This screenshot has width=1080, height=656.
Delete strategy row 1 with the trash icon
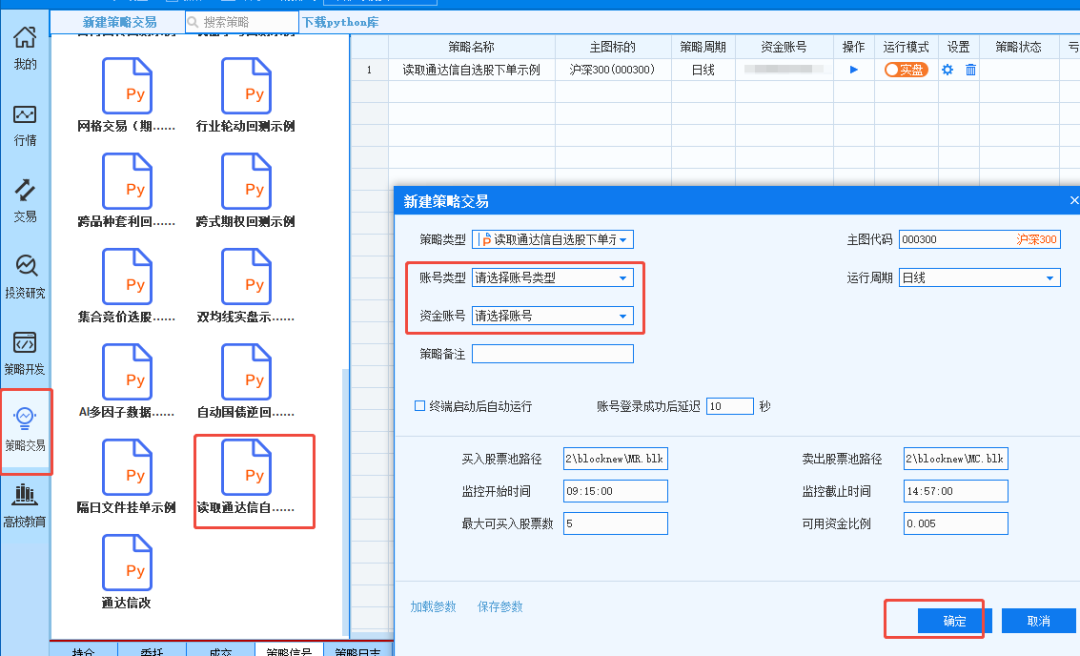pos(970,70)
